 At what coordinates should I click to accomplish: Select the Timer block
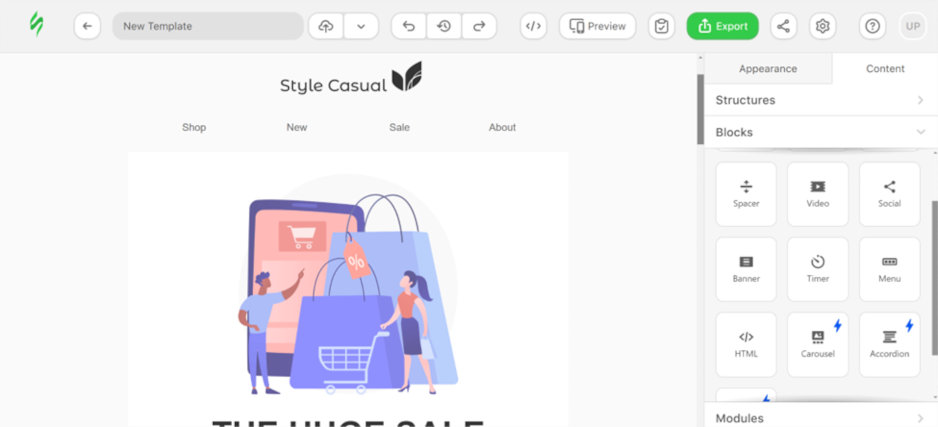click(818, 269)
